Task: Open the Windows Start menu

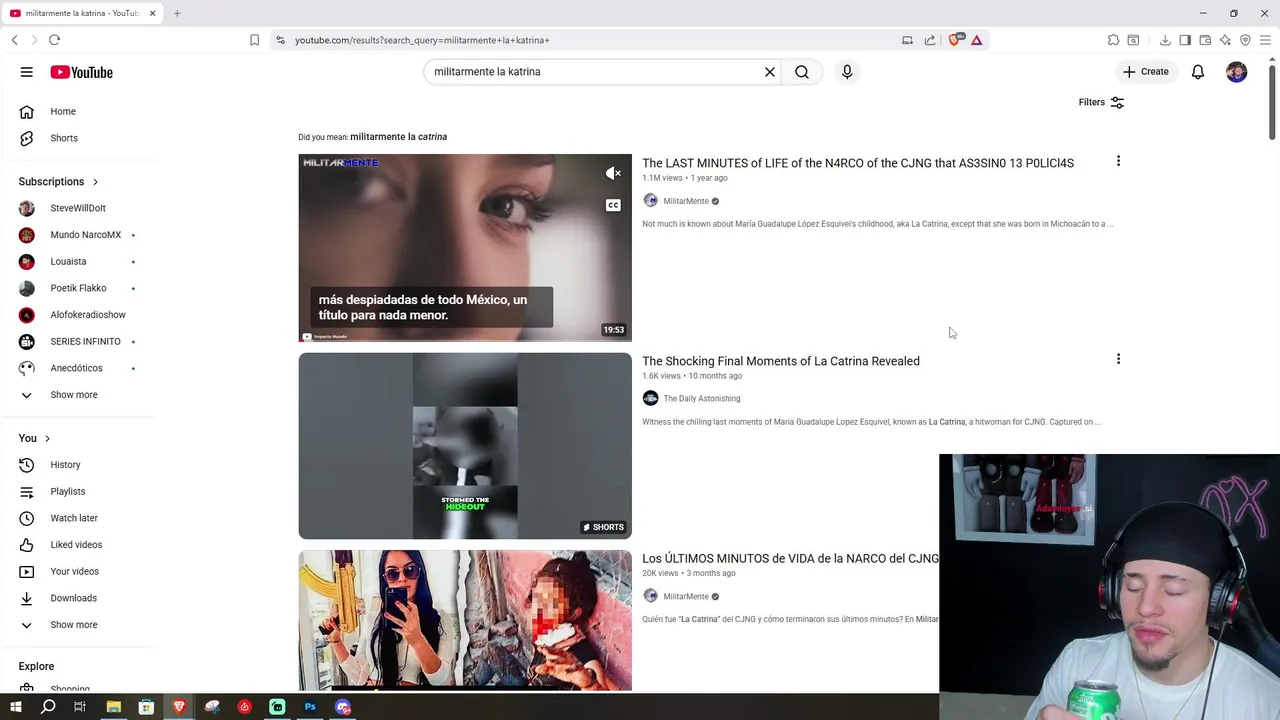Action: tap(15, 707)
